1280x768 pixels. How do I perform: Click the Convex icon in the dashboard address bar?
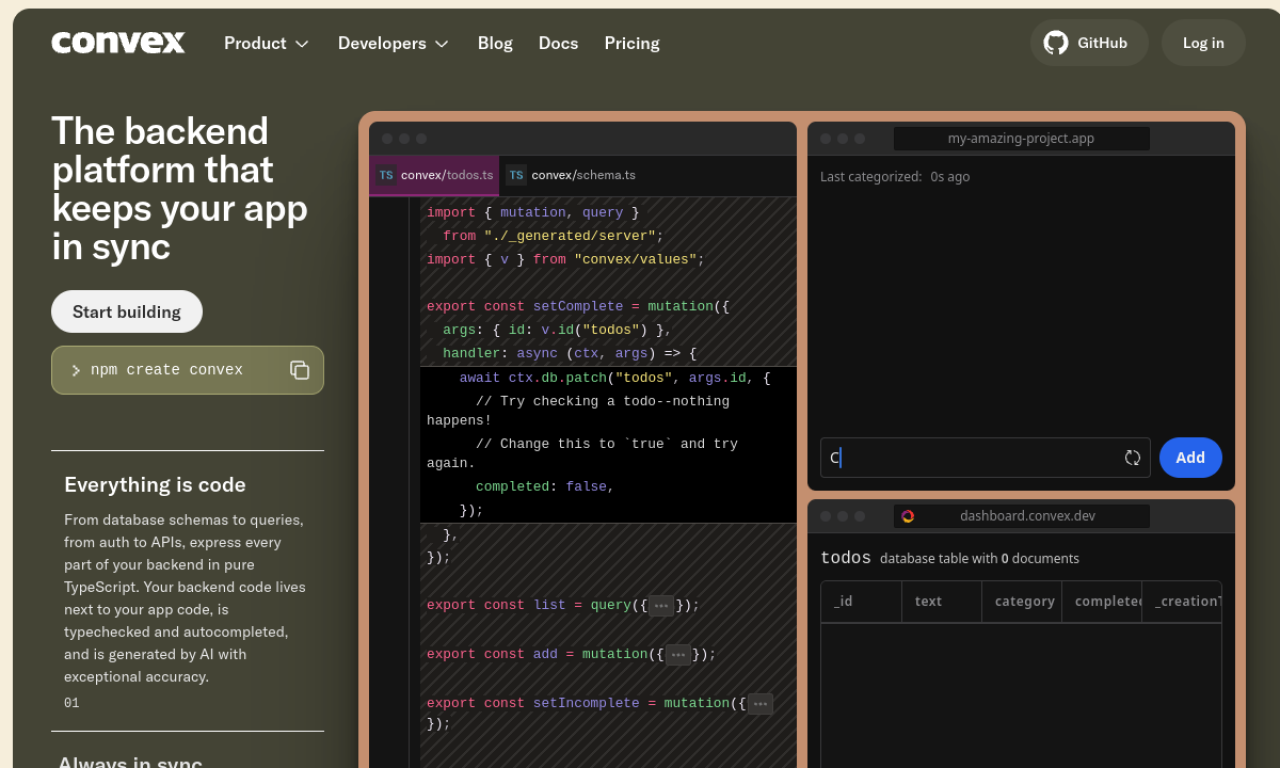pos(907,516)
